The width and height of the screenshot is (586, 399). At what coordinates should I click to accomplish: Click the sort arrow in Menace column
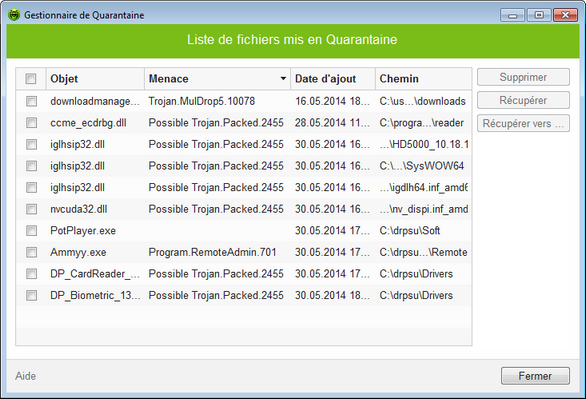283,78
